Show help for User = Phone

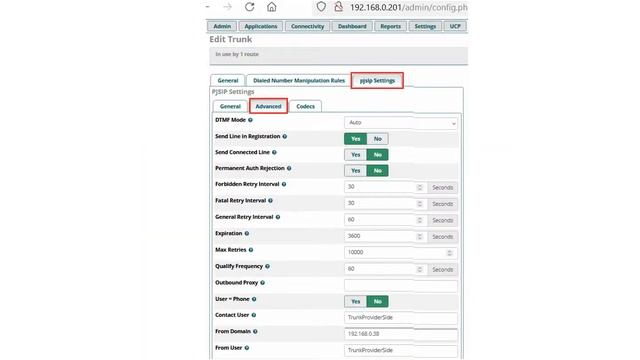click(x=254, y=299)
